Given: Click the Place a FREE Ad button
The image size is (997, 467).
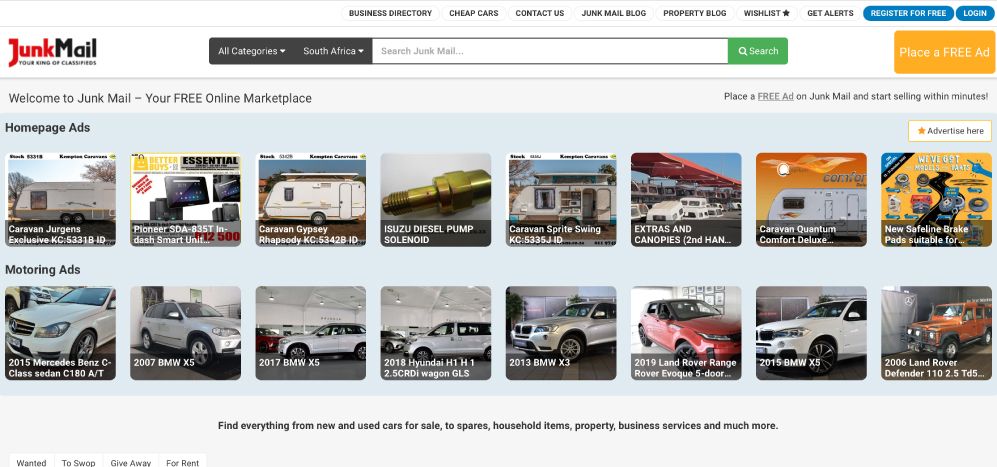Looking at the screenshot, I should point(944,52).
